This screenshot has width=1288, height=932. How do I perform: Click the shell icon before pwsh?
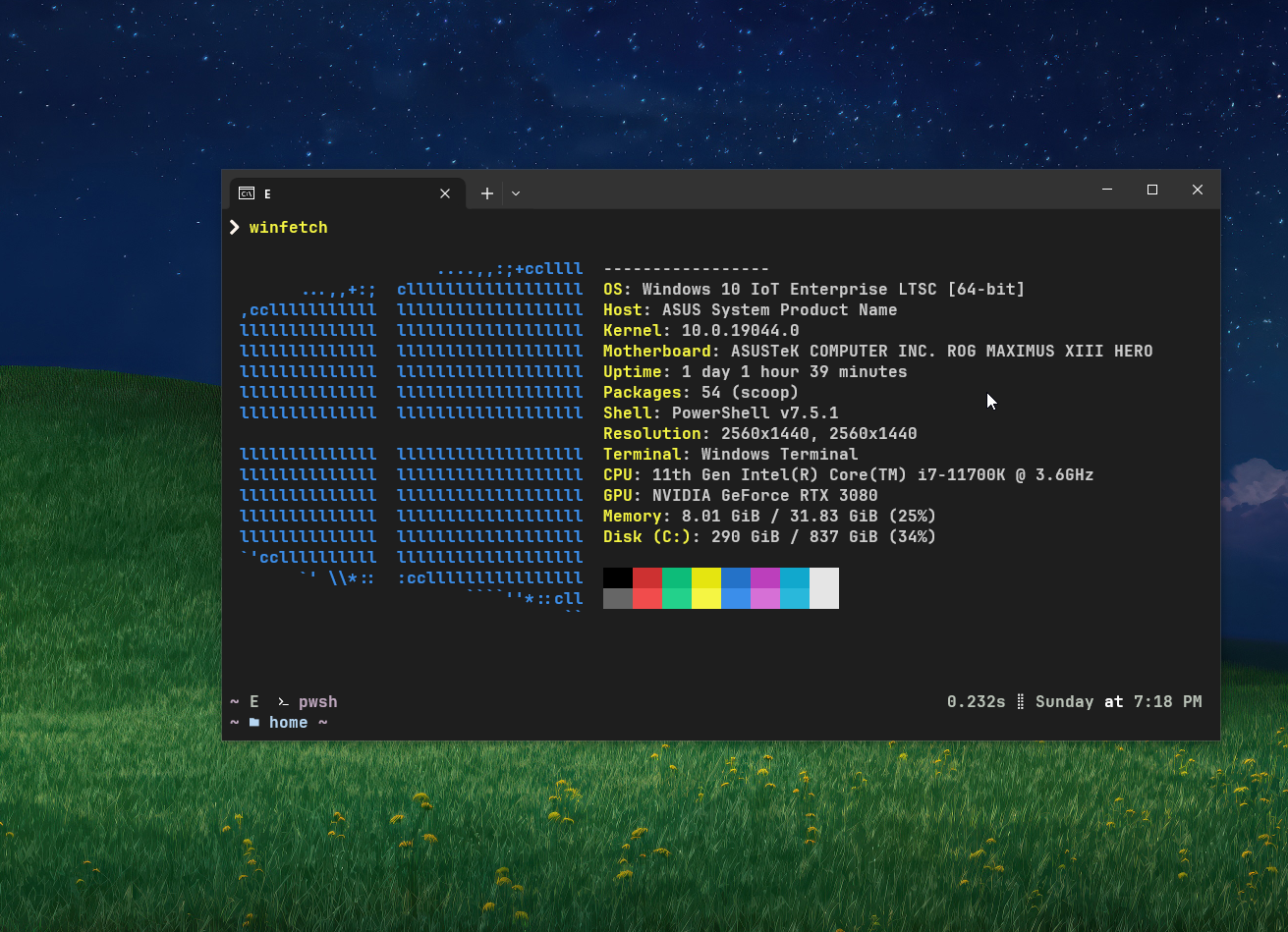(x=283, y=702)
